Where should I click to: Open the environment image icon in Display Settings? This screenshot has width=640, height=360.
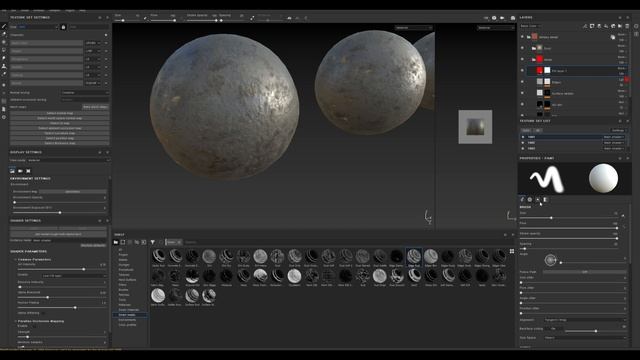coord(12,171)
